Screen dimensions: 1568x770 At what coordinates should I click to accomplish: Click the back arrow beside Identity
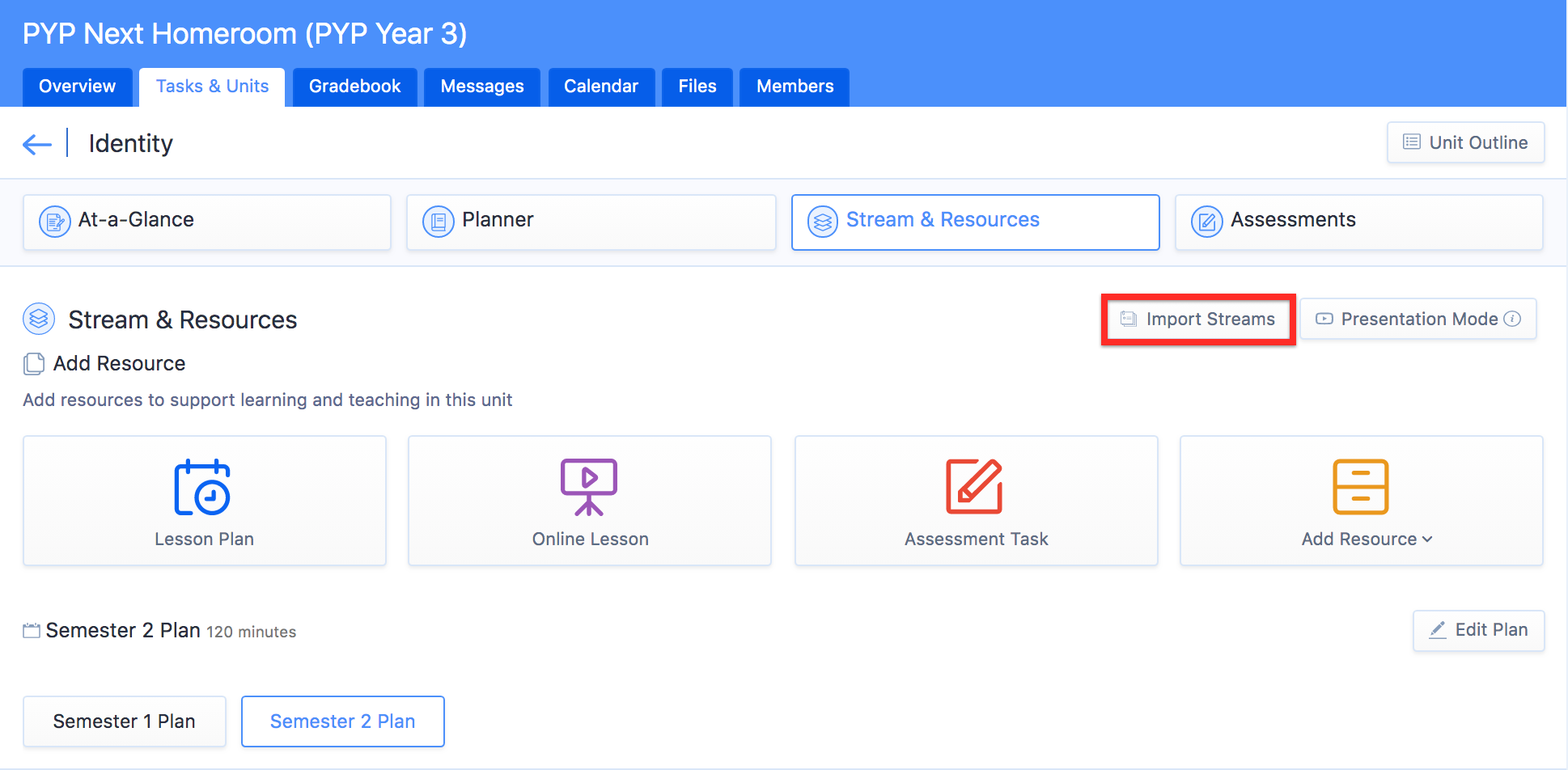pos(37,145)
